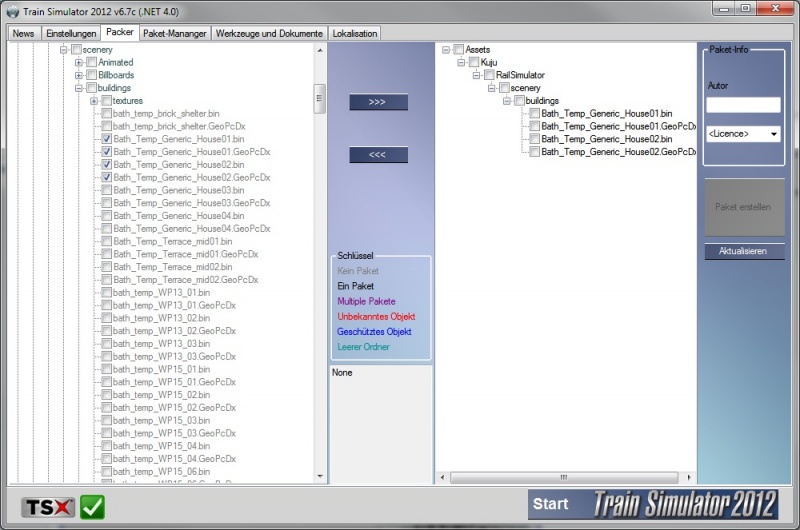The image size is (800, 530).
Task: Select Bath_Temp_Generic_House02.bin in right tree
Action: [607, 139]
